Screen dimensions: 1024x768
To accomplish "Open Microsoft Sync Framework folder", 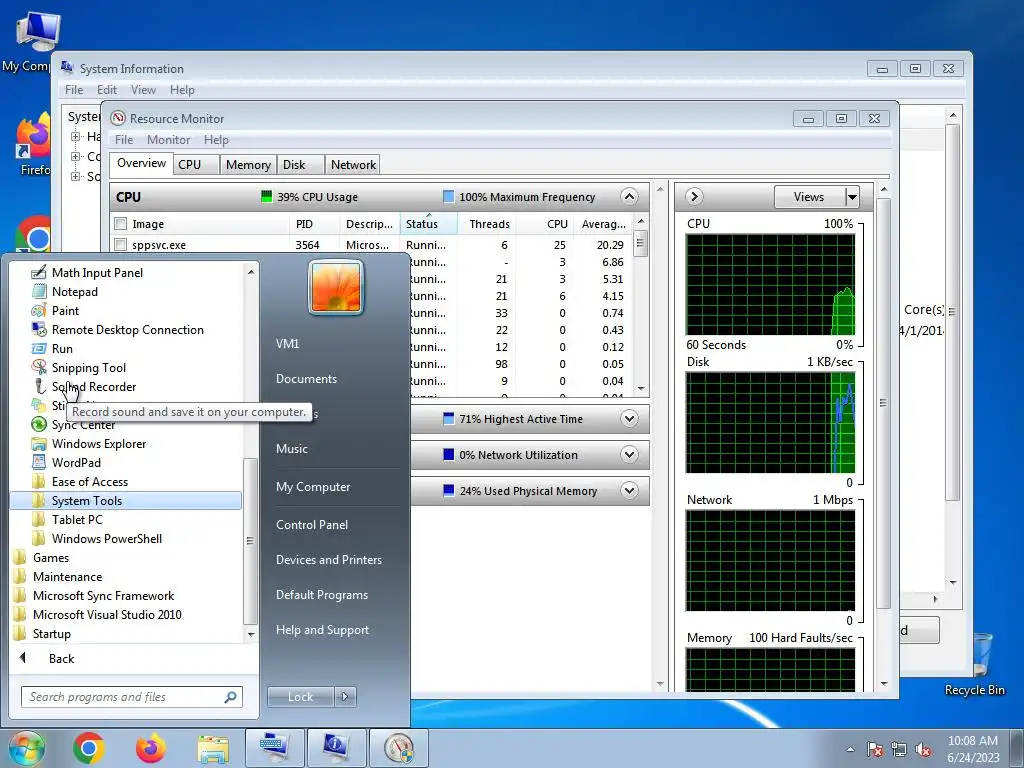I will [x=103, y=595].
